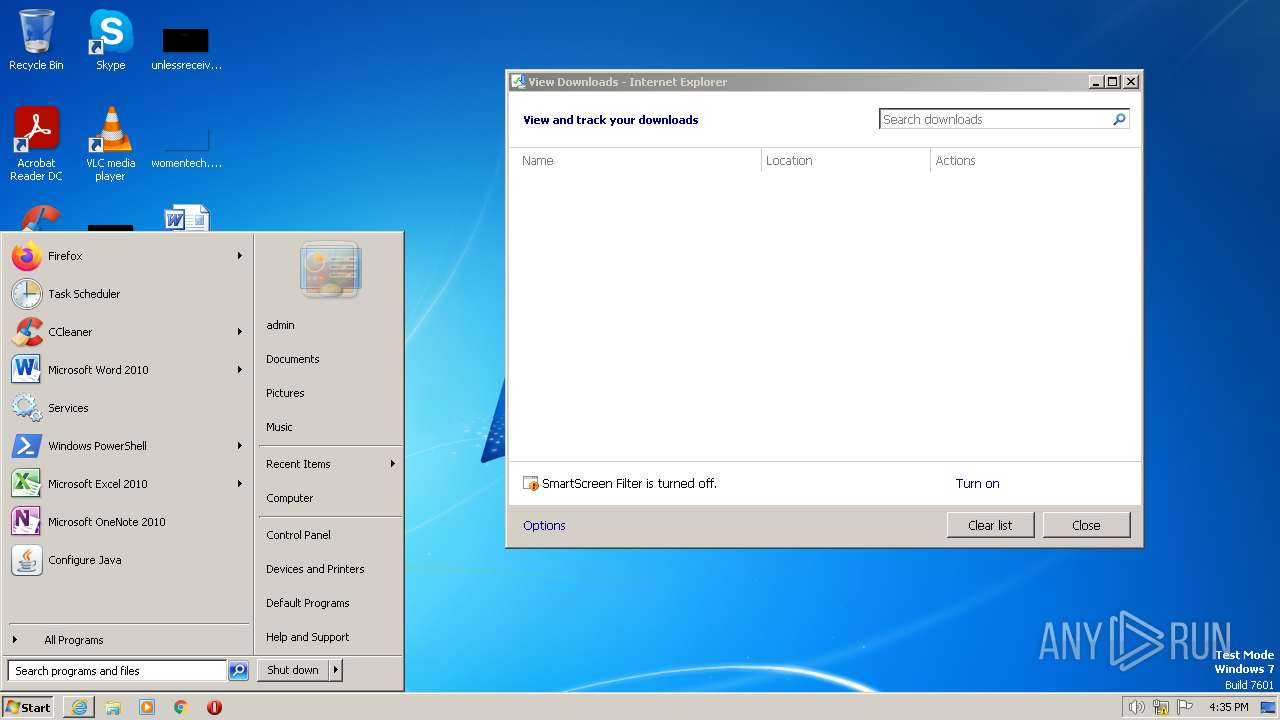Select the VLC media player desktop icon
The image size is (1280, 720).
pyautogui.click(x=110, y=144)
